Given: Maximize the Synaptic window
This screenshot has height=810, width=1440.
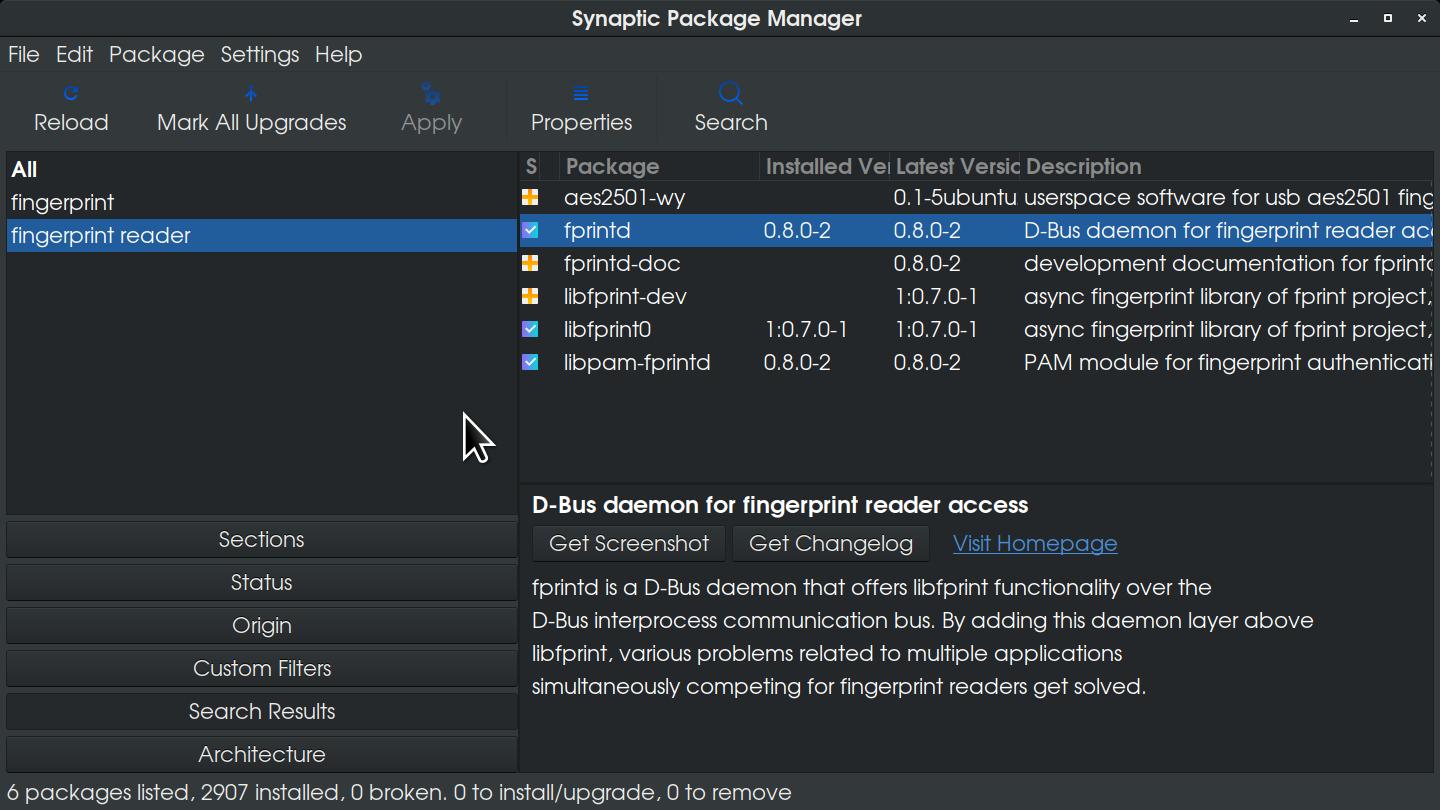Looking at the screenshot, I should coord(1388,19).
